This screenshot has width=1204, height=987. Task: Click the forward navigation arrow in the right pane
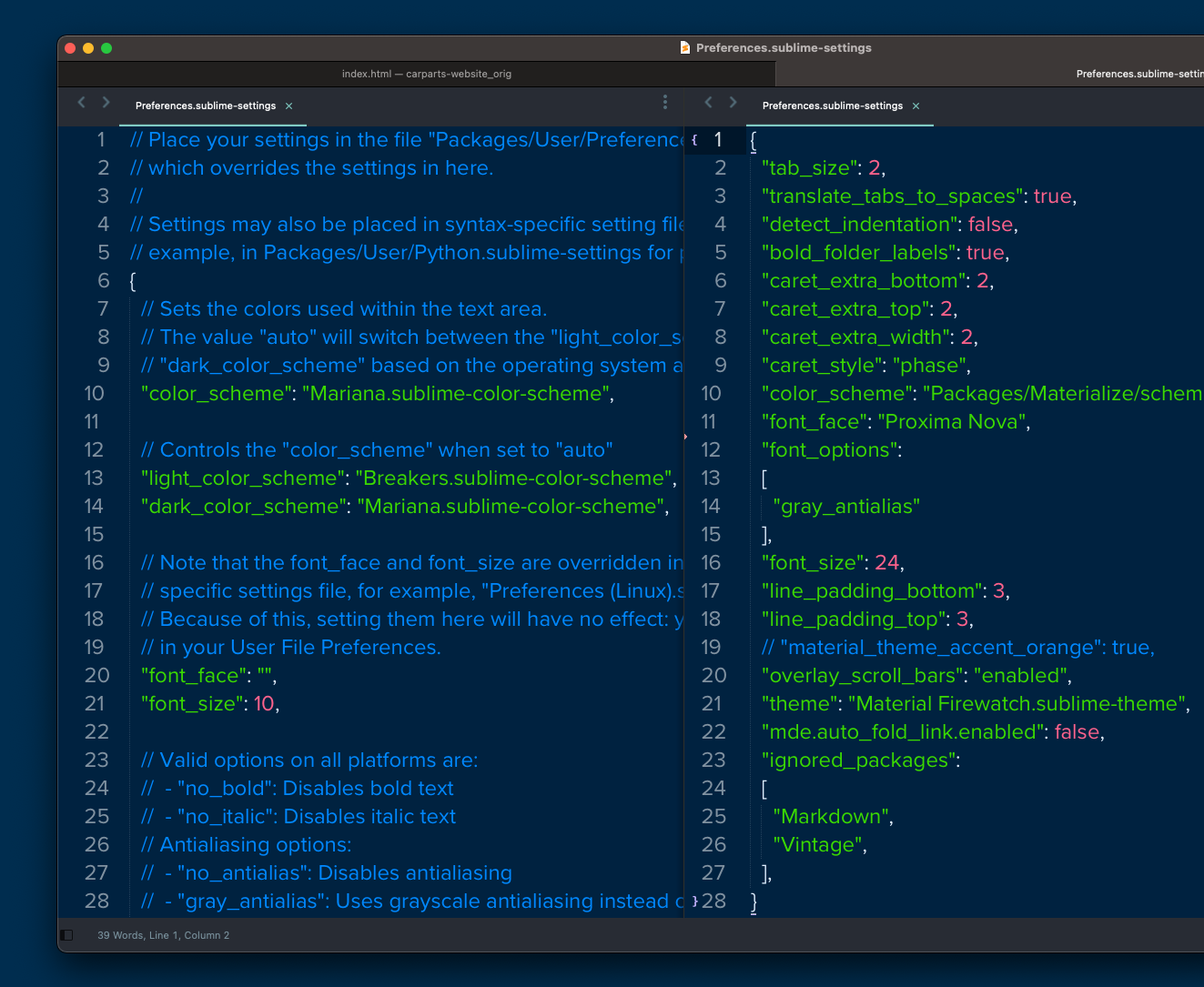(733, 103)
